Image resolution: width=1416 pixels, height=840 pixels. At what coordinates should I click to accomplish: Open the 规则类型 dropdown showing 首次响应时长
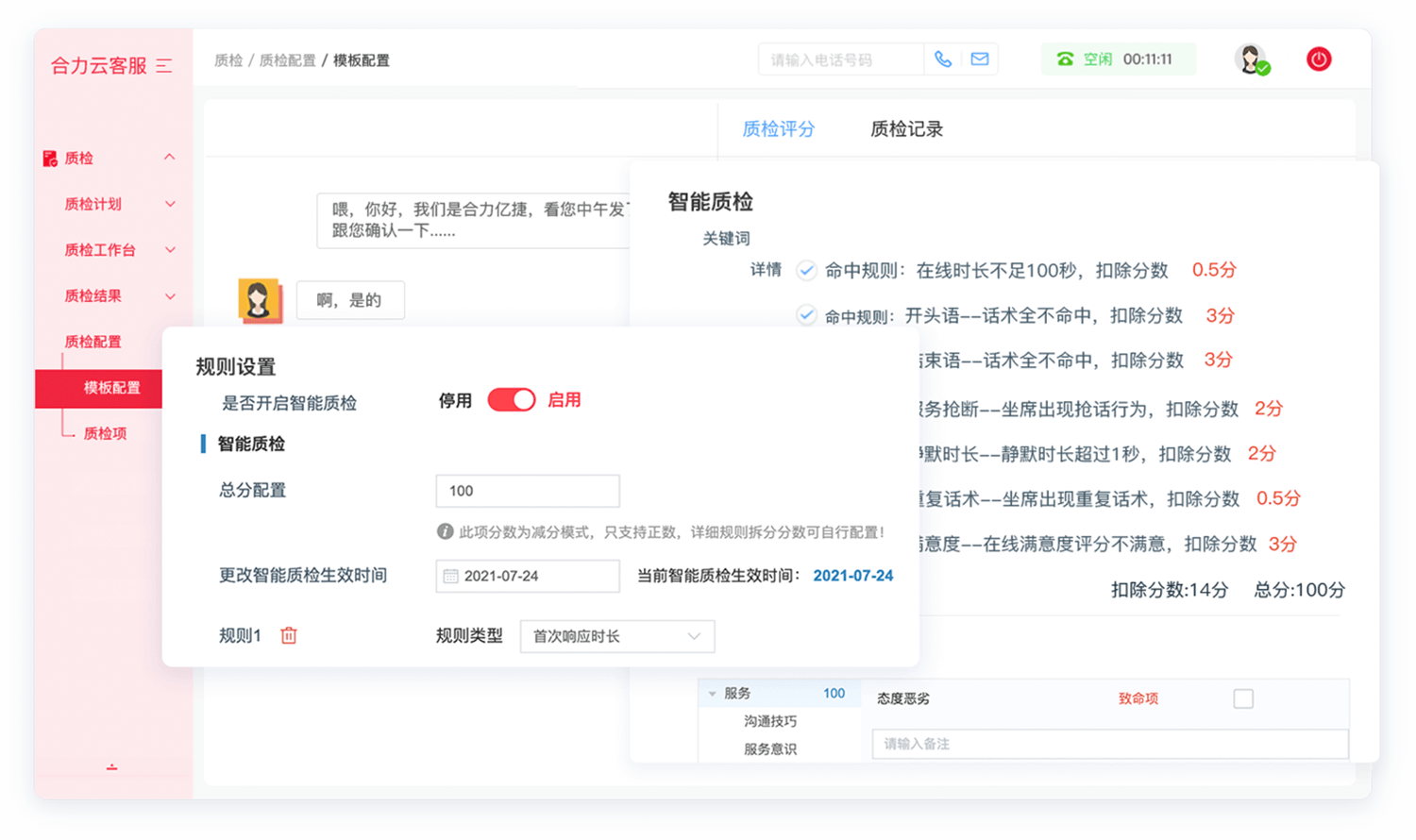click(x=616, y=636)
